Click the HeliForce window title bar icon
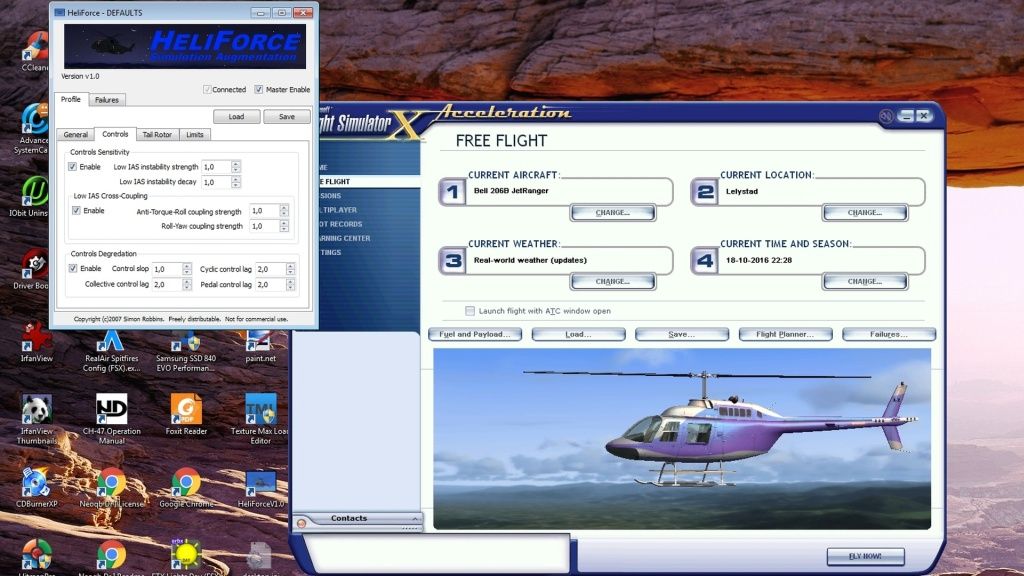1024x576 pixels. pos(59,12)
